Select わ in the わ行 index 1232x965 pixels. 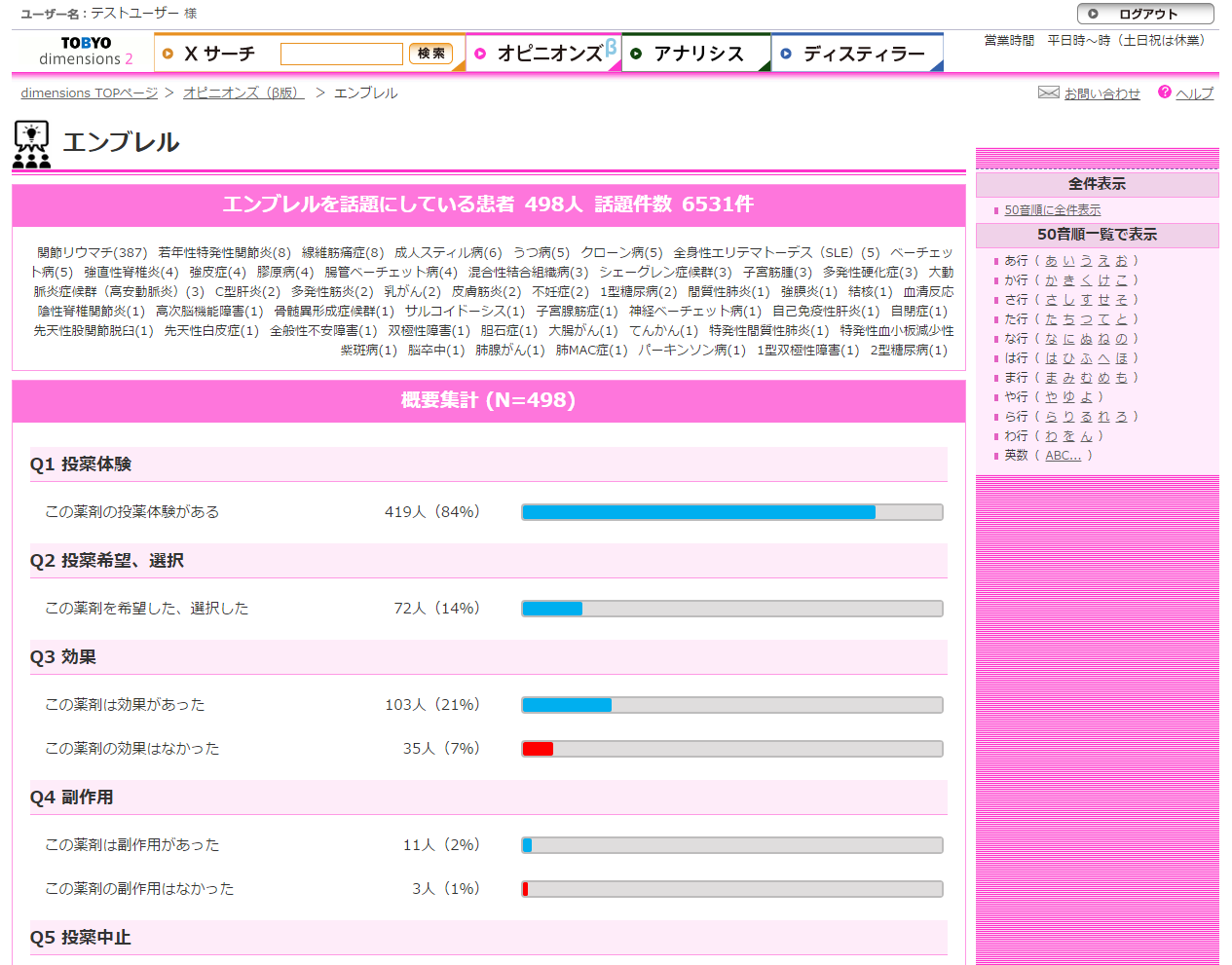pos(1051,436)
